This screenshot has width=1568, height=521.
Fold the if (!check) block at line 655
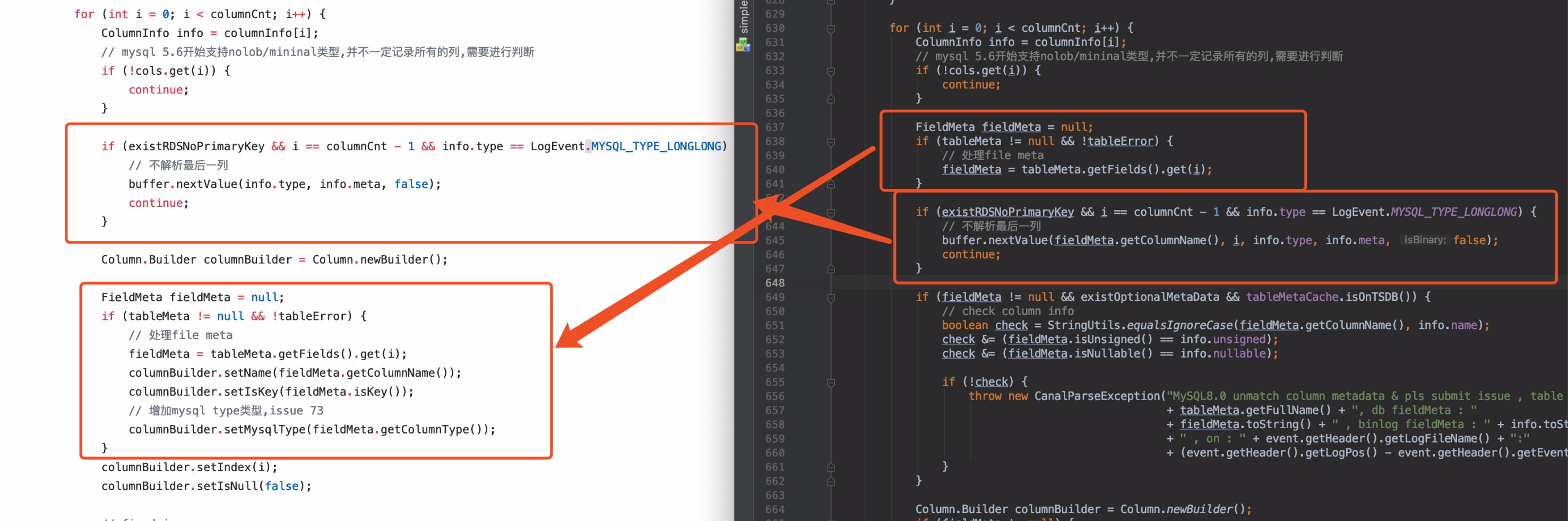[x=831, y=382]
